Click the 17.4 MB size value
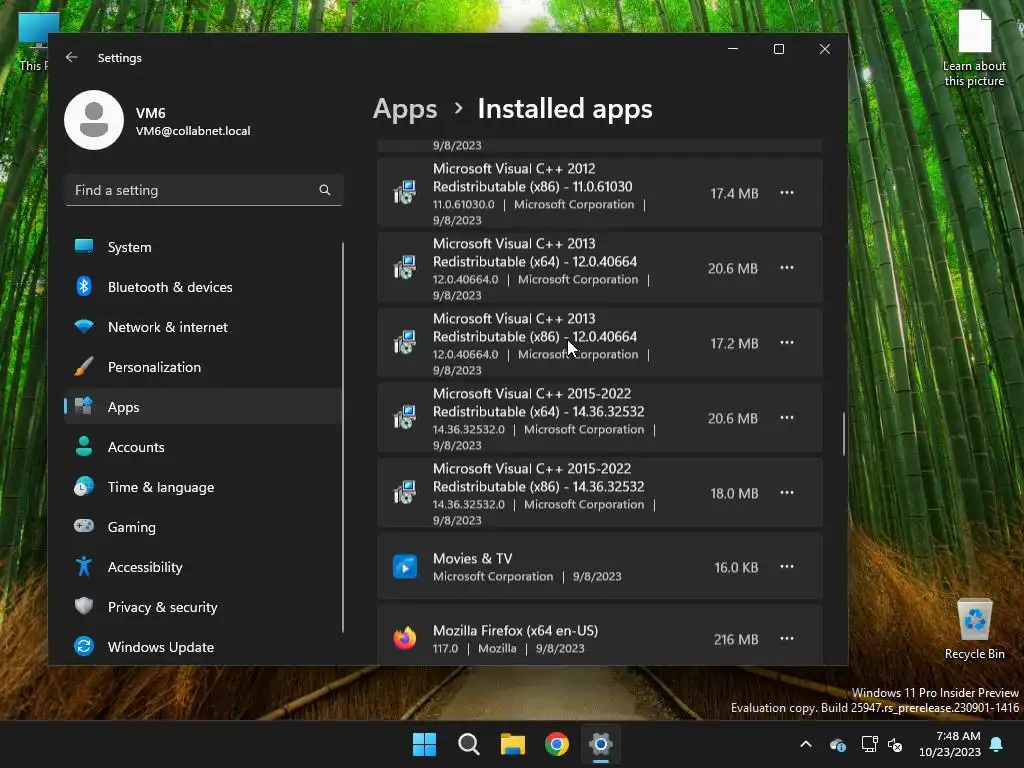This screenshot has height=768, width=1024. tap(734, 193)
